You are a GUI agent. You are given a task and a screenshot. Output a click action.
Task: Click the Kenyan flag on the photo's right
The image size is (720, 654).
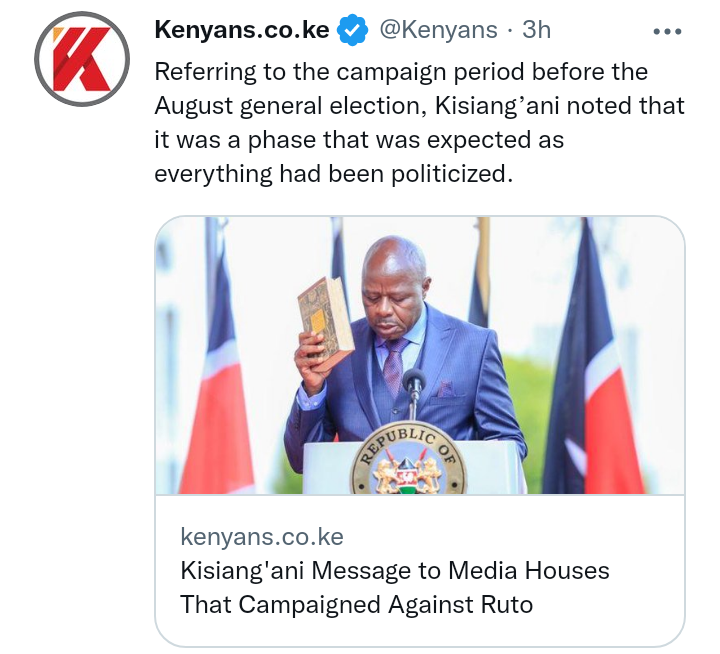[592, 367]
